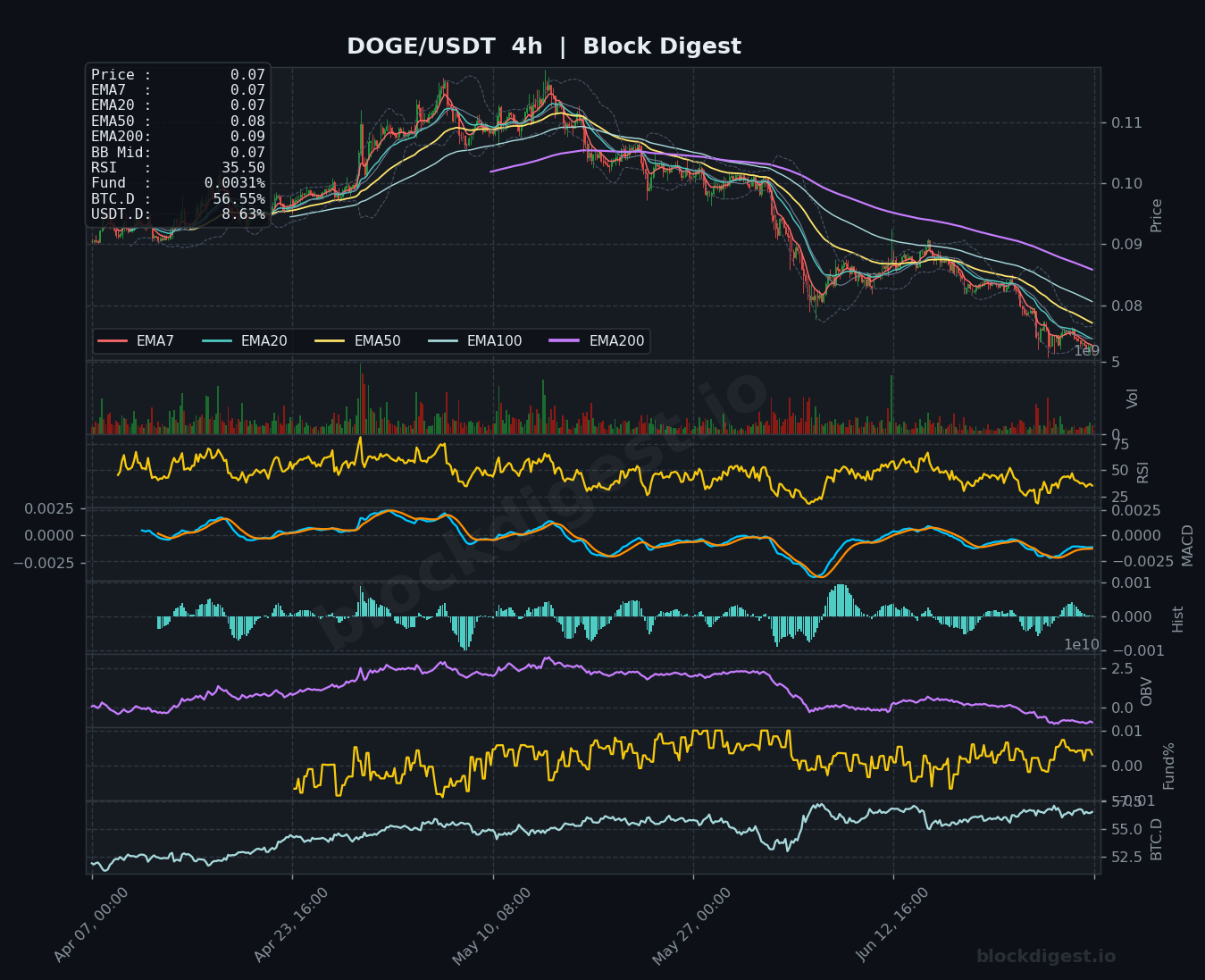Click the BTC.D axis label

[1157, 839]
